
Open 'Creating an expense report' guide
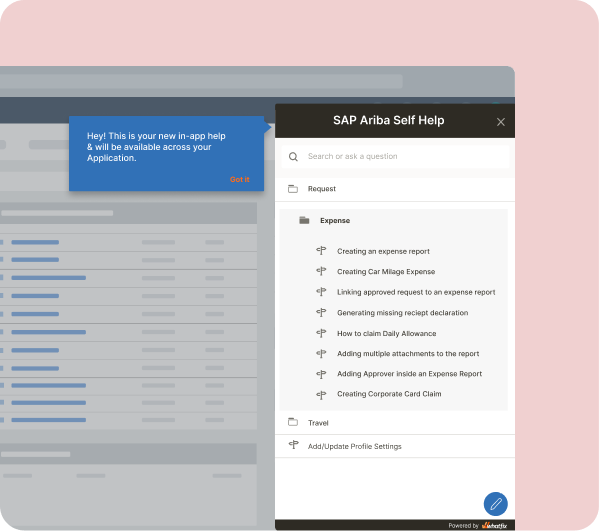(383, 251)
